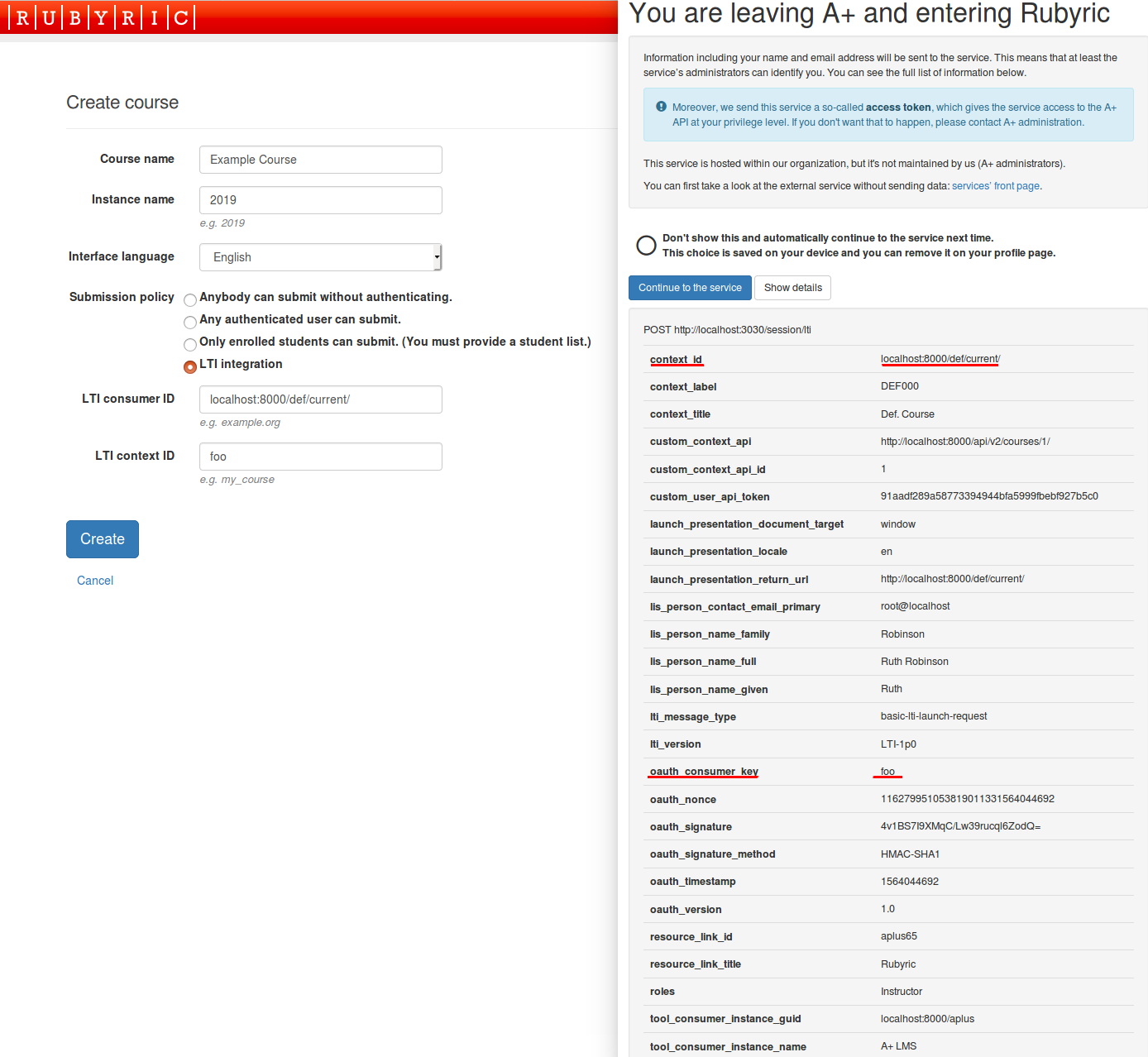Click the Cancel link
Viewport: 1148px width, 1057px height.
click(x=95, y=581)
